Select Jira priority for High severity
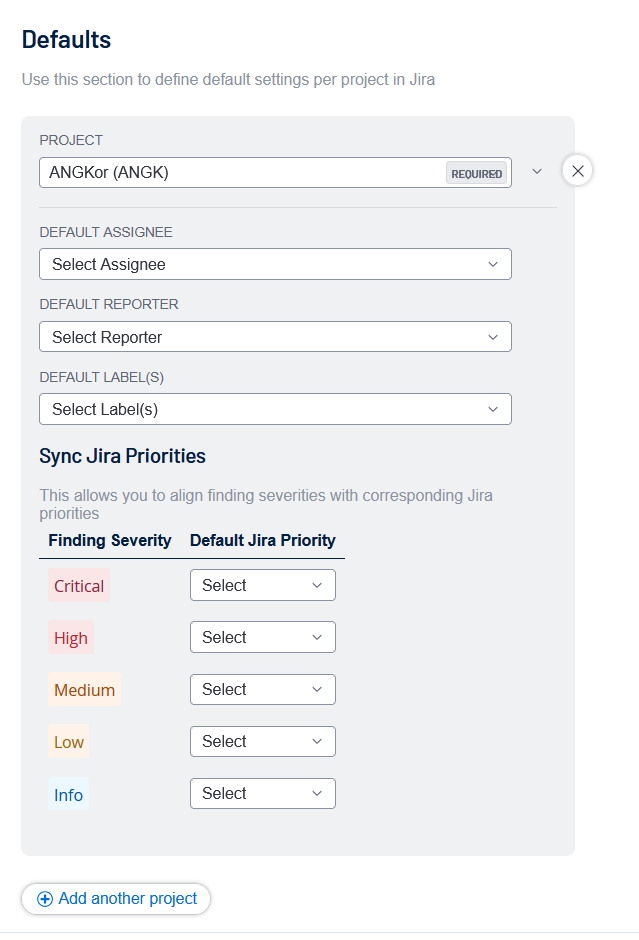 coord(262,638)
